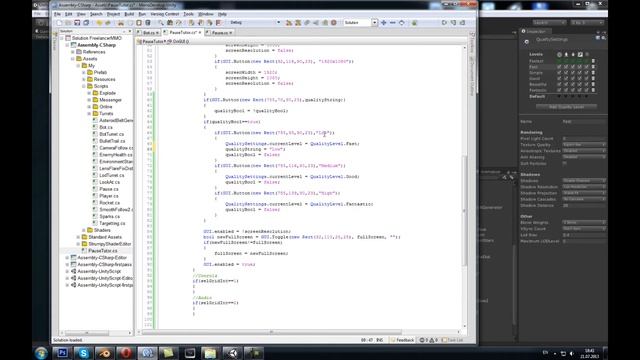Image resolution: width=640 pixels, height=360 pixels.
Task: Delete the Fantastic quality level with trash icon
Action: [x=593, y=90]
